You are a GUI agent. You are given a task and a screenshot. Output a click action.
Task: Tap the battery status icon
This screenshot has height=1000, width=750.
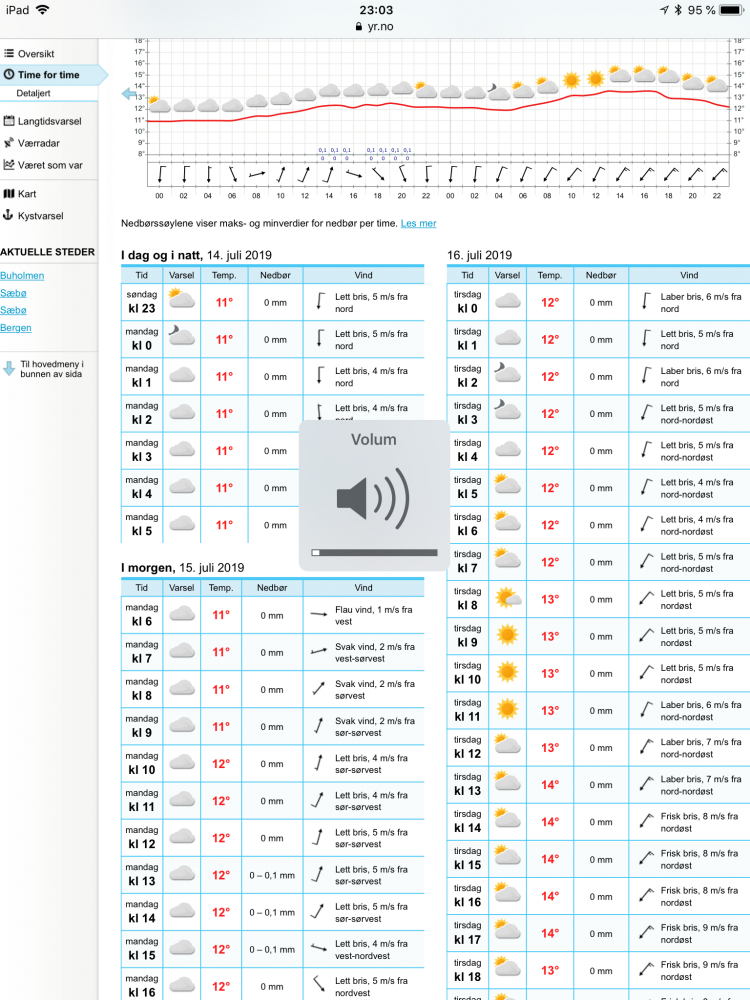(731, 10)
